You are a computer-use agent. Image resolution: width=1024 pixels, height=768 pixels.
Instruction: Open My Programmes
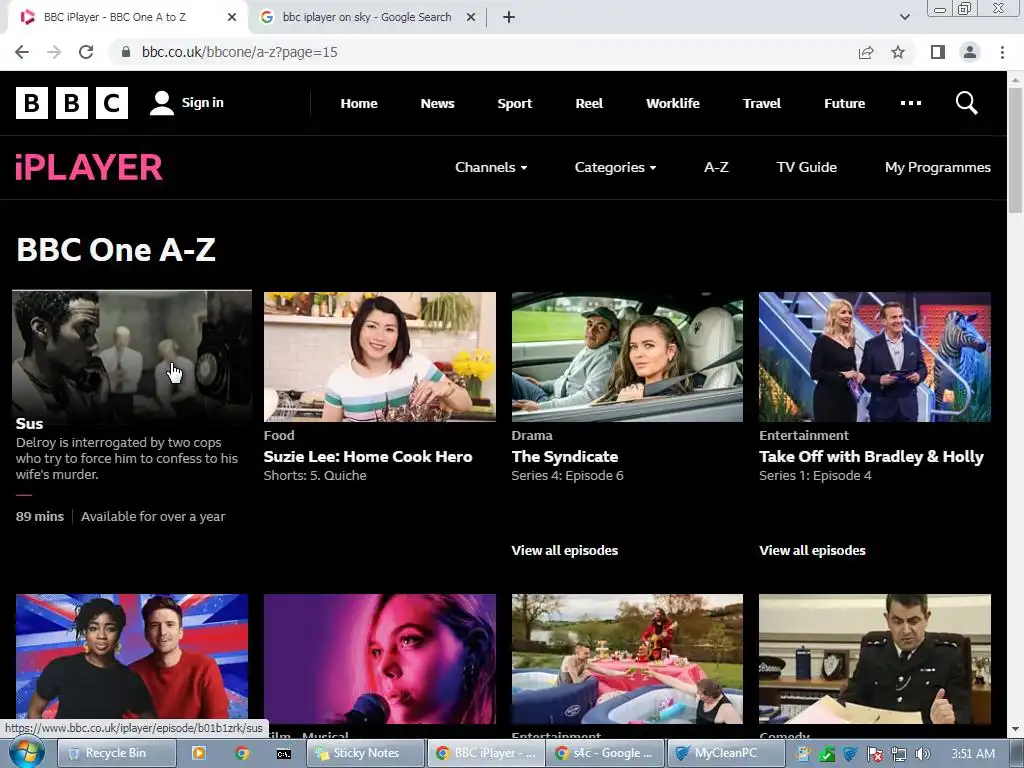[938, 167]
